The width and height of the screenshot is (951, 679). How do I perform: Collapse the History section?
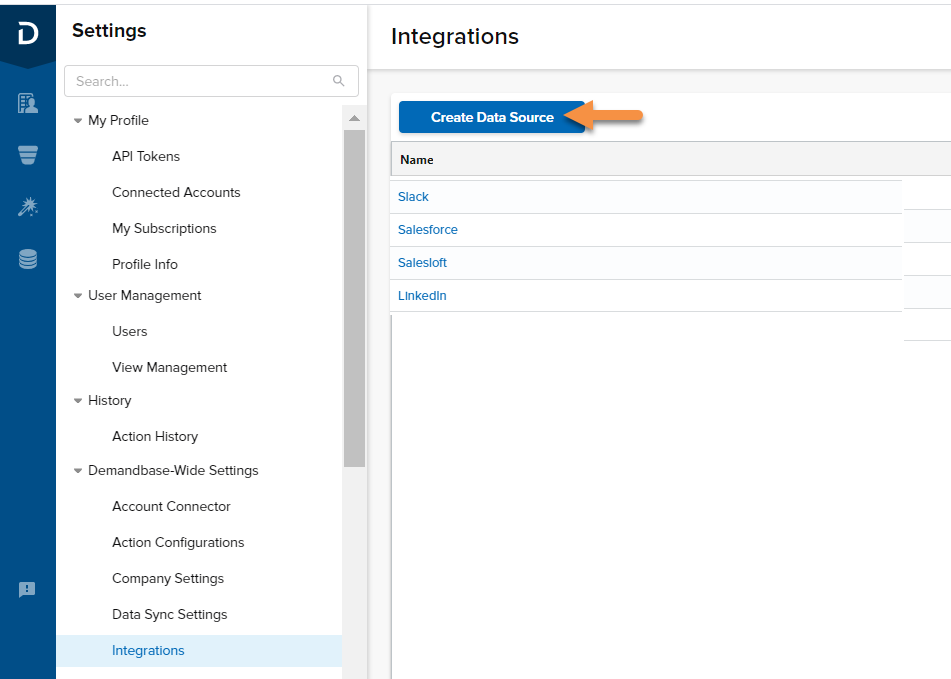[78, 401]
